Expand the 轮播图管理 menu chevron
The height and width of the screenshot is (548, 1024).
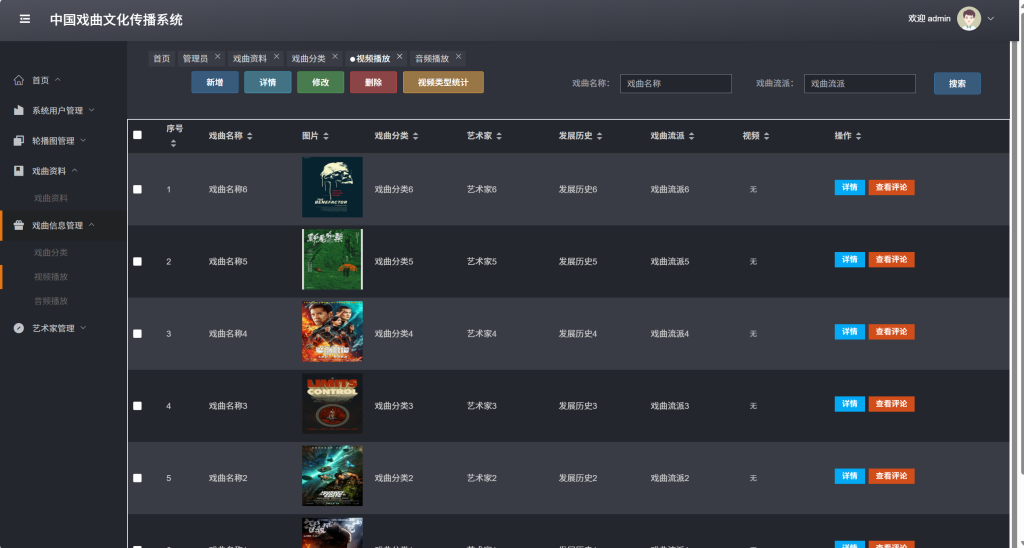[x=83, y=140]
